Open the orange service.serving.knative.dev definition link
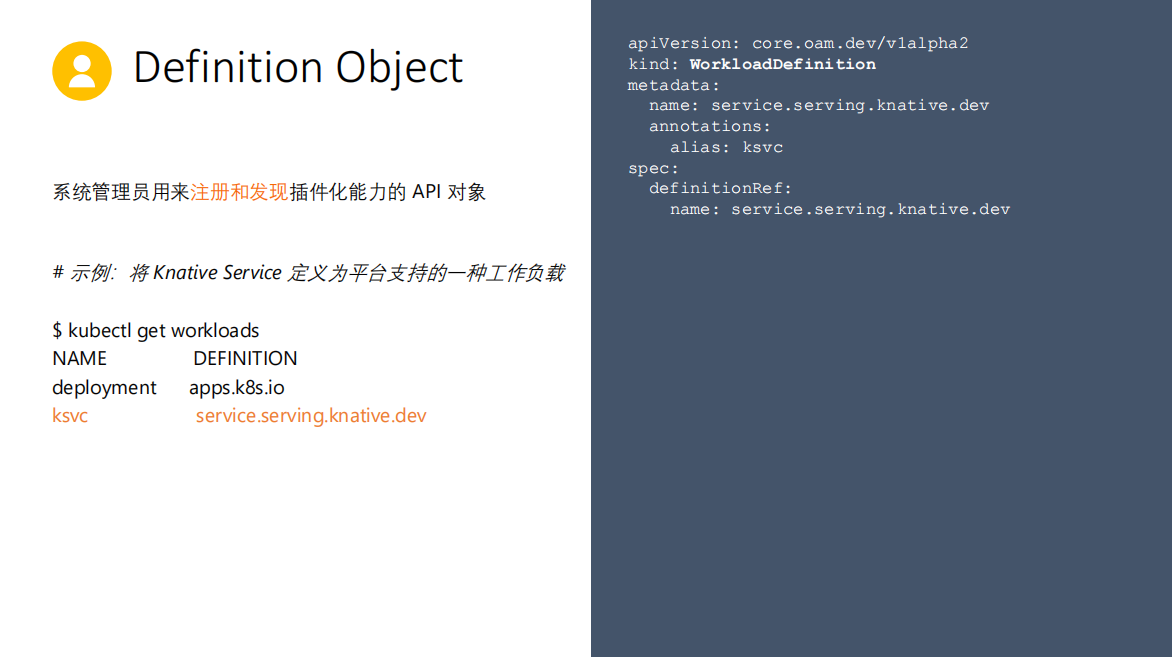This screenshot has width=1172, height=657. pyautogui.click(x=311, y=415)
